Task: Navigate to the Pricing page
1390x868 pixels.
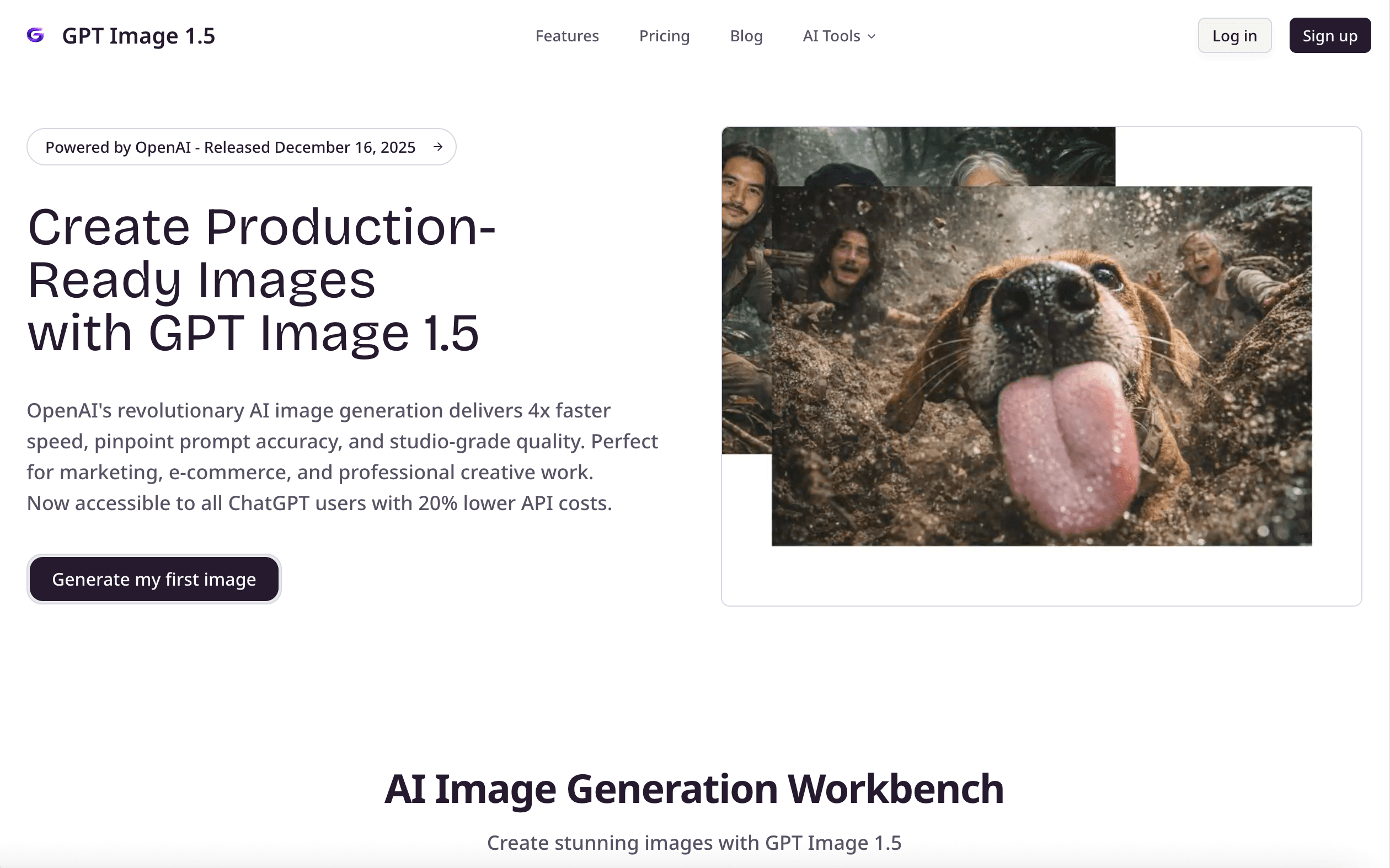Action: pyautogui.click(x=664, y=36)
